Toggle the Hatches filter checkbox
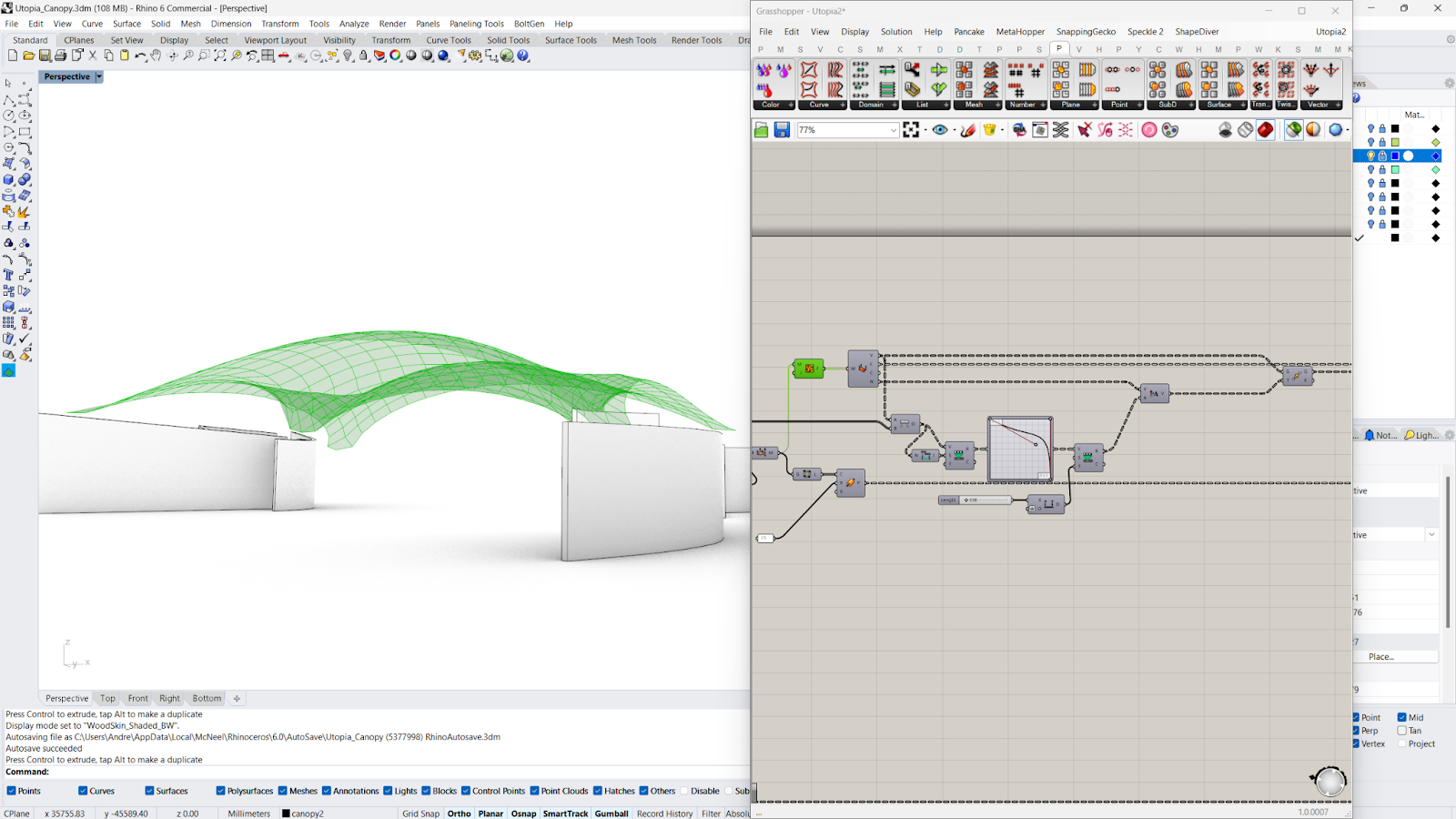Viewport: 1456px width, 819px height. pyautogui.click(x=598, y=791)
